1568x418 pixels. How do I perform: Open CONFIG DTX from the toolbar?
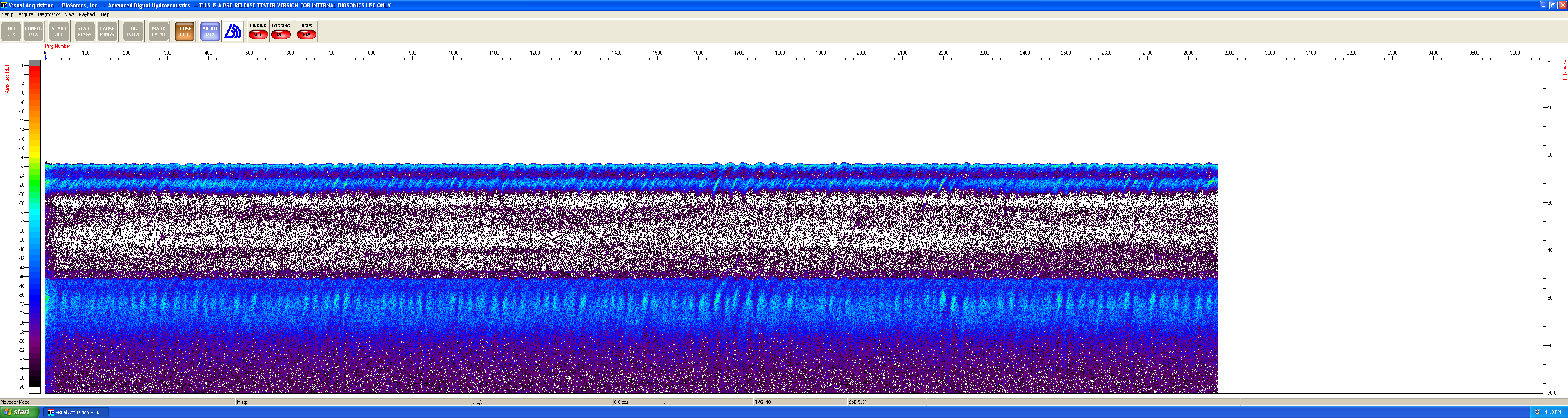(x=33, y=32)
